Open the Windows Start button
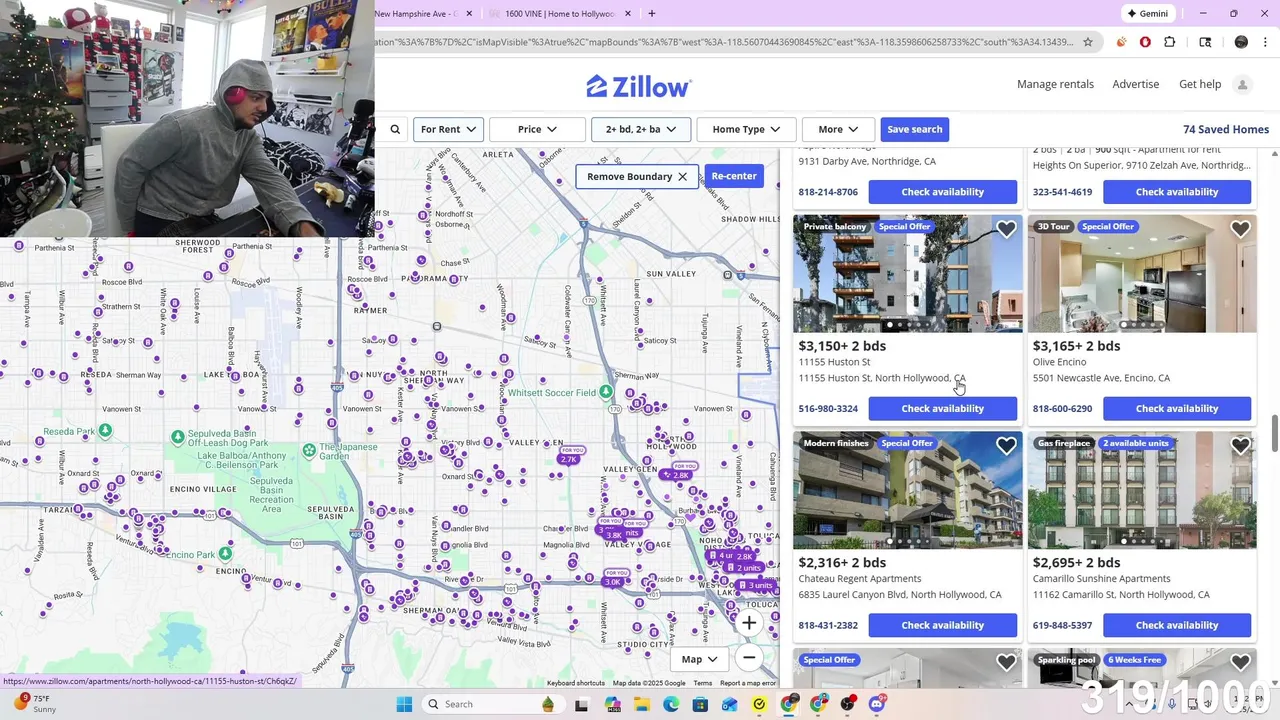Image resolution: width=1280 pixels, height=720 pixels. [404, 704]
